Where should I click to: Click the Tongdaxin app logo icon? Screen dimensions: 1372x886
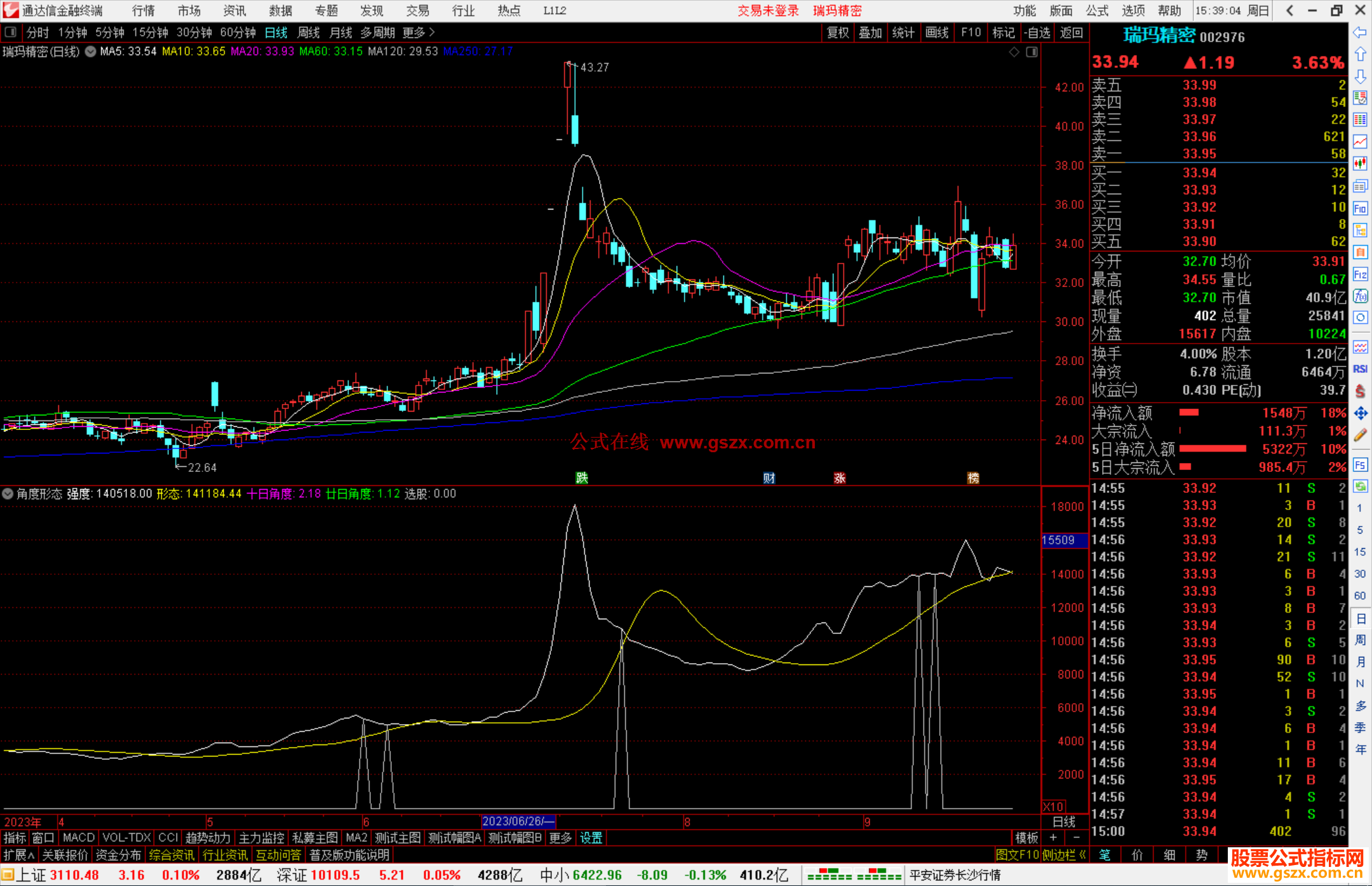tap(10, 10)
